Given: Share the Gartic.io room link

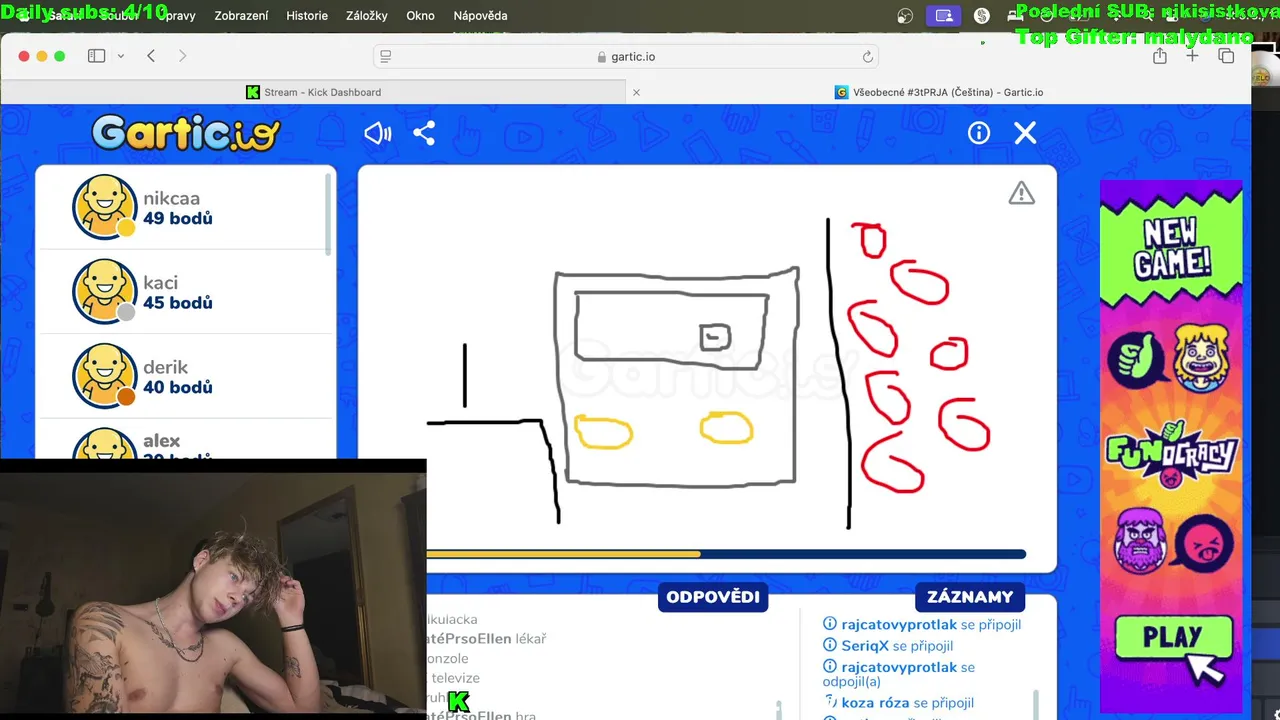Looking at the screenshot, I should (x=424, y=133).
